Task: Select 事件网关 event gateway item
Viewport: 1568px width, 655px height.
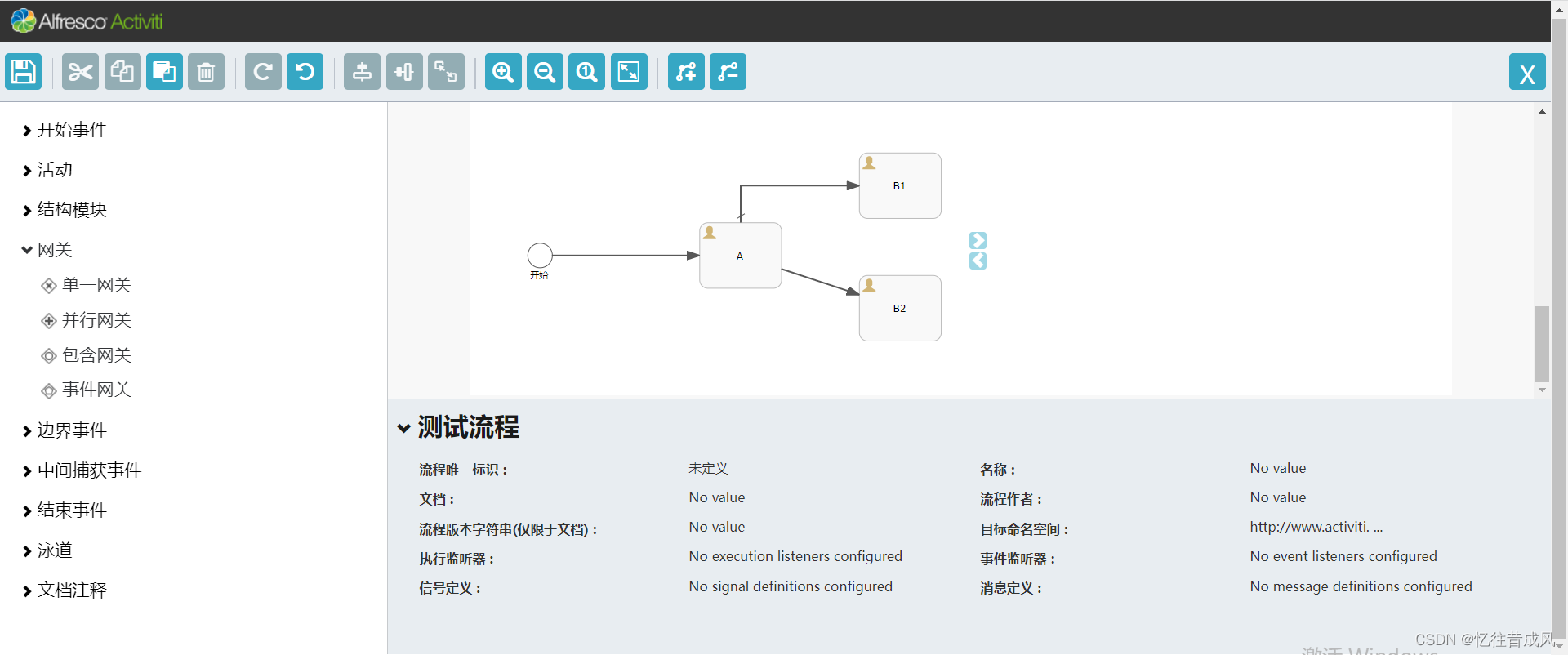Action: click(x=87, y=390)
